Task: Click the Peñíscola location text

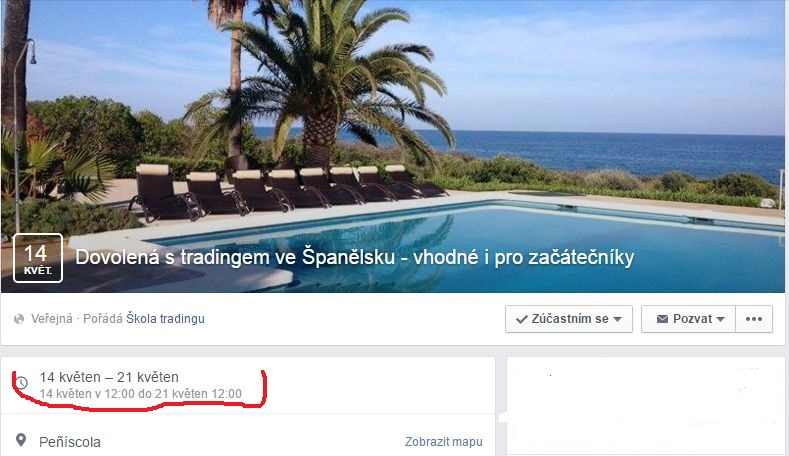Action: [x=70, y=442]
